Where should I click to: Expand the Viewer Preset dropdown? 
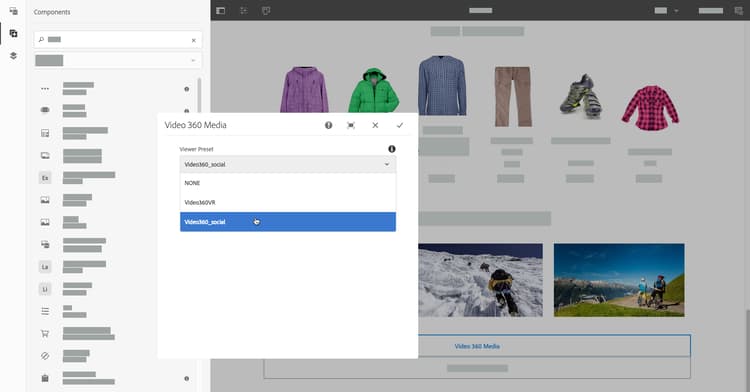[x=288, y=164]
